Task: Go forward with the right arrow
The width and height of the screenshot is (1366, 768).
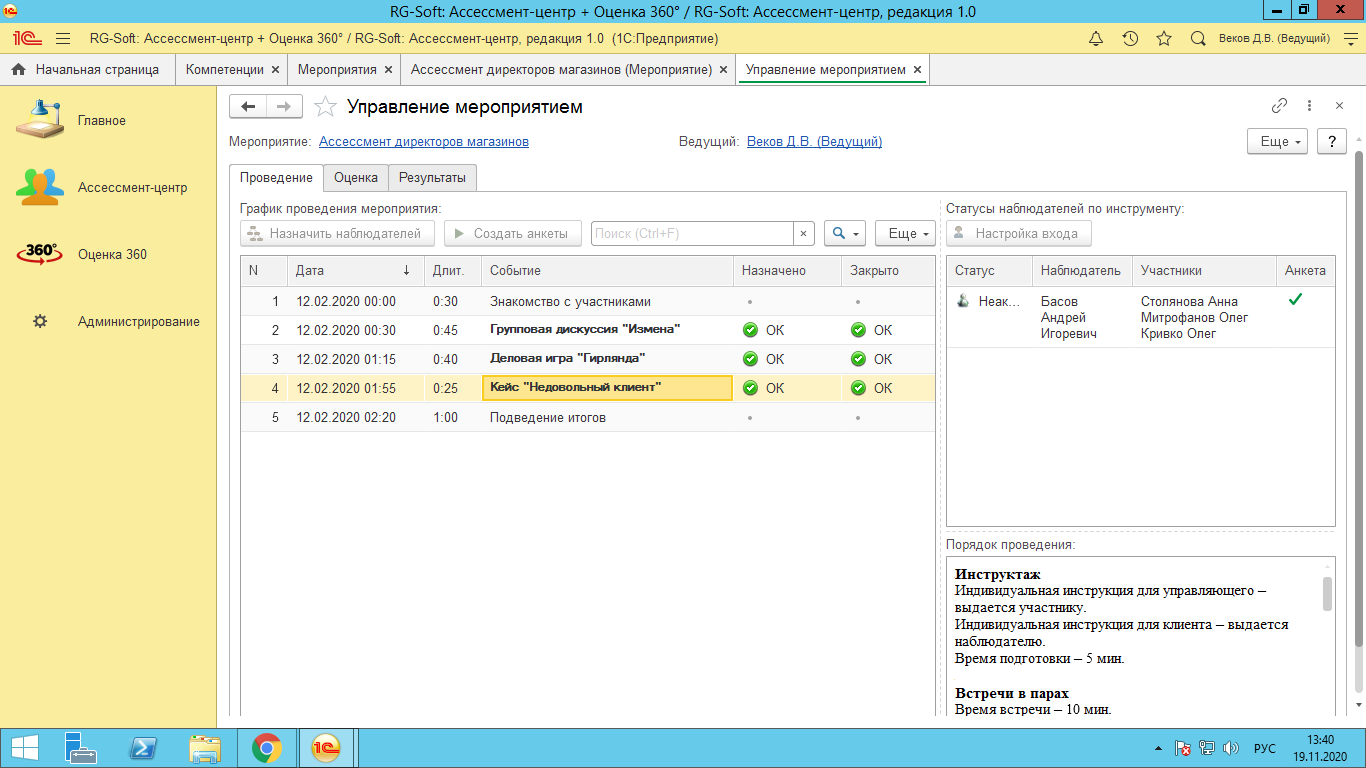Action: [284, 107]
